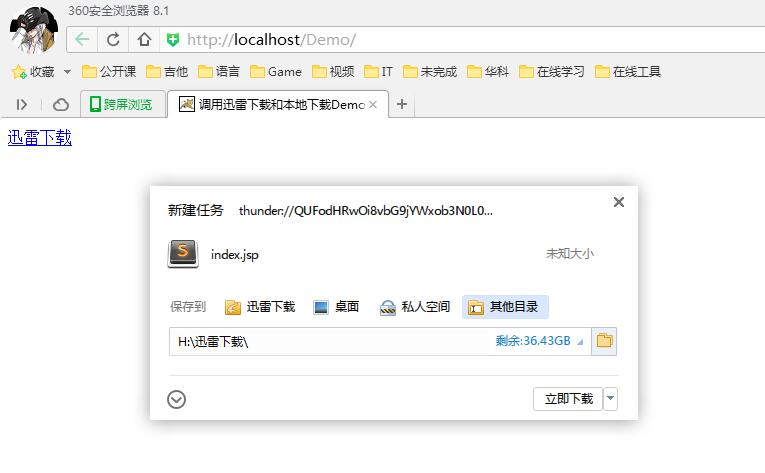765x473 pixels.
Task: Open the 在线工具 bookmark folder
Action: pyautogui.click(x=628, y=72)
